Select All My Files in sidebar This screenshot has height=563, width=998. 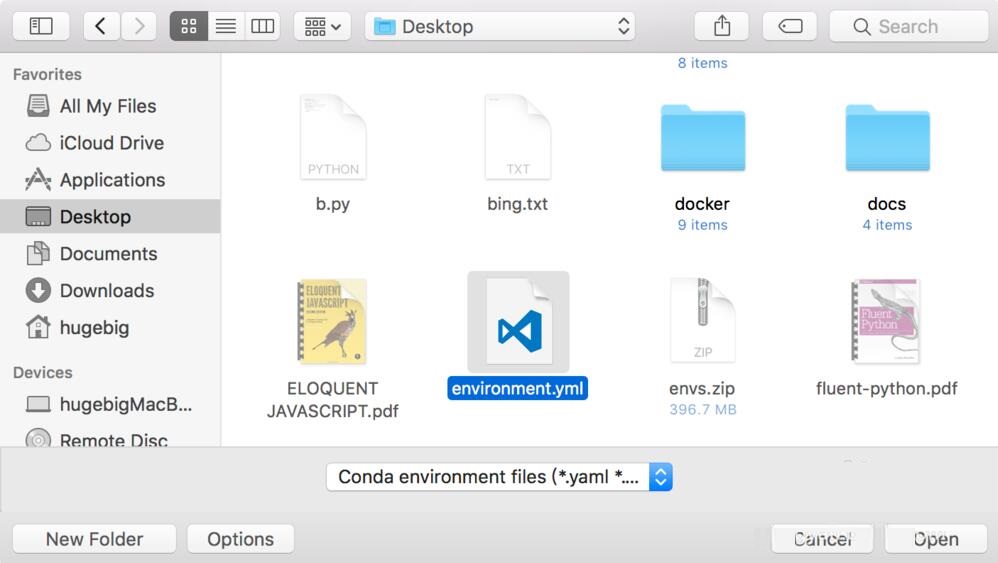click(x=108, y=106)
